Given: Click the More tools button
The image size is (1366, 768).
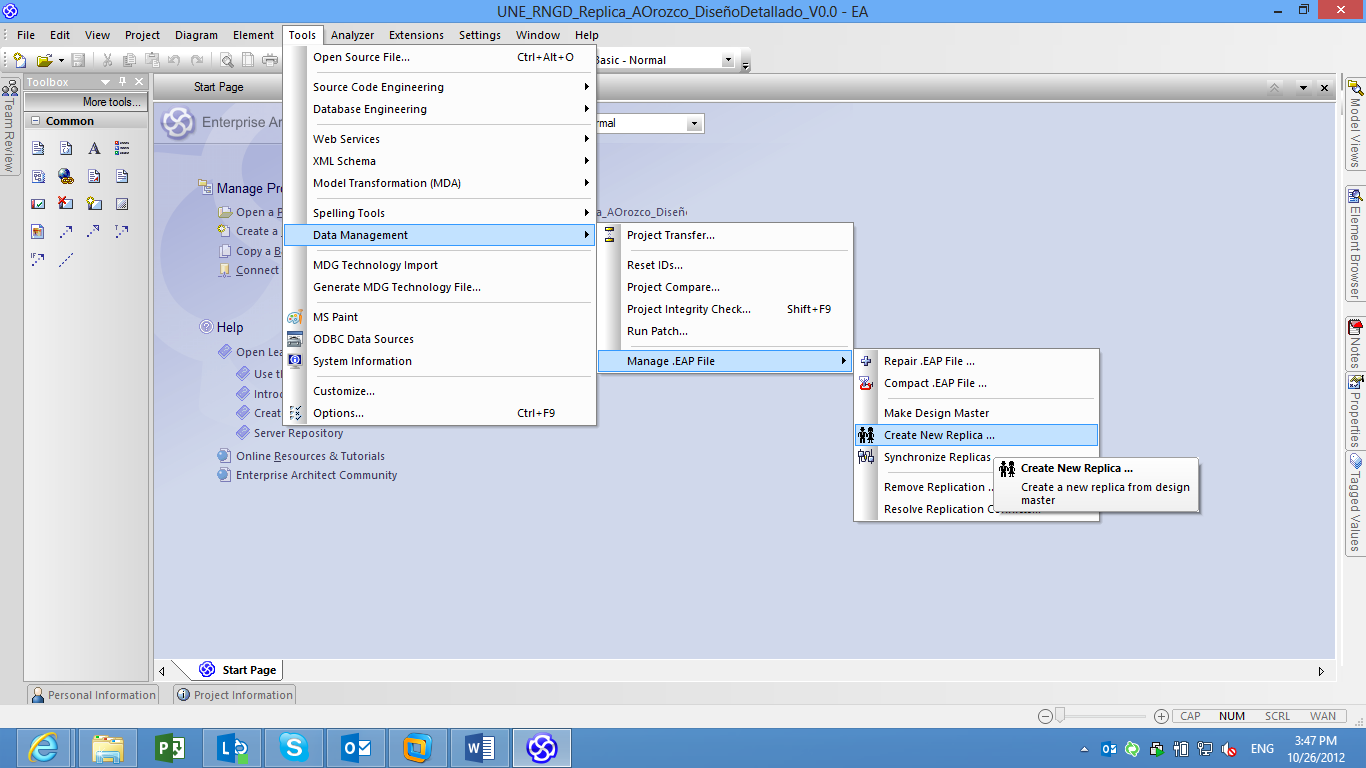Looking at the screenshot, I should tap(86, 102).
